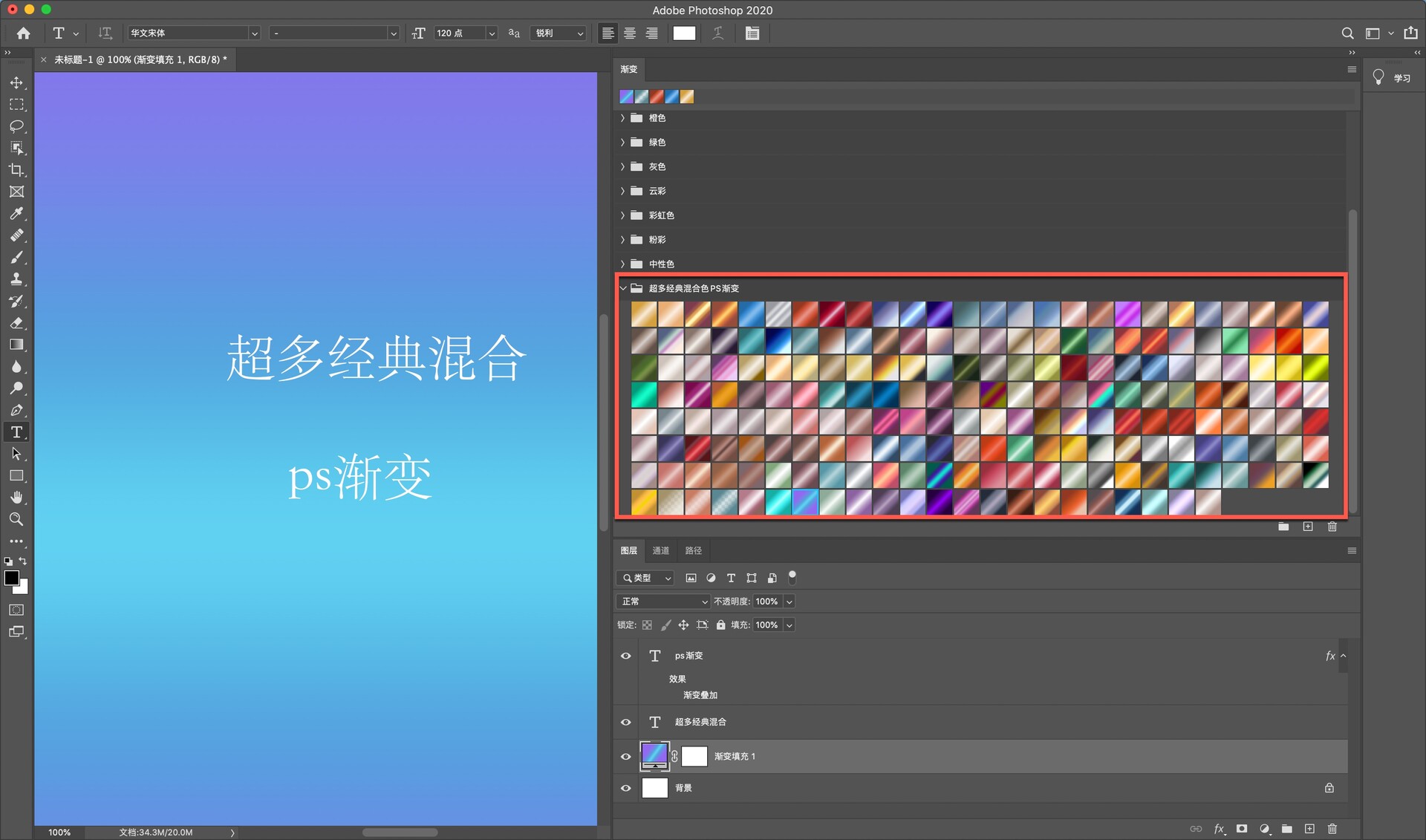Click the white text color swatch

point(684,33)
